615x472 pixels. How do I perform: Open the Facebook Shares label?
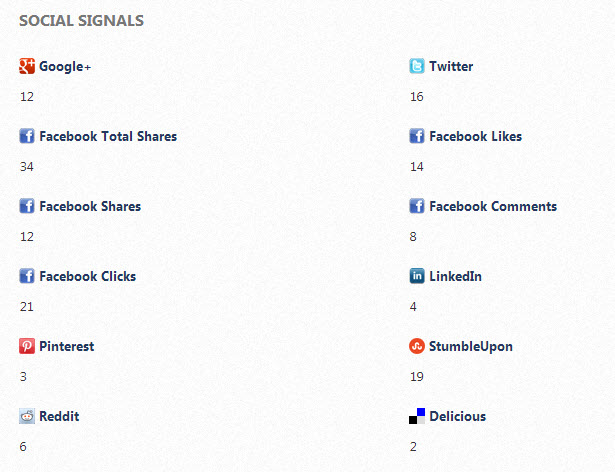click(90, 207)
